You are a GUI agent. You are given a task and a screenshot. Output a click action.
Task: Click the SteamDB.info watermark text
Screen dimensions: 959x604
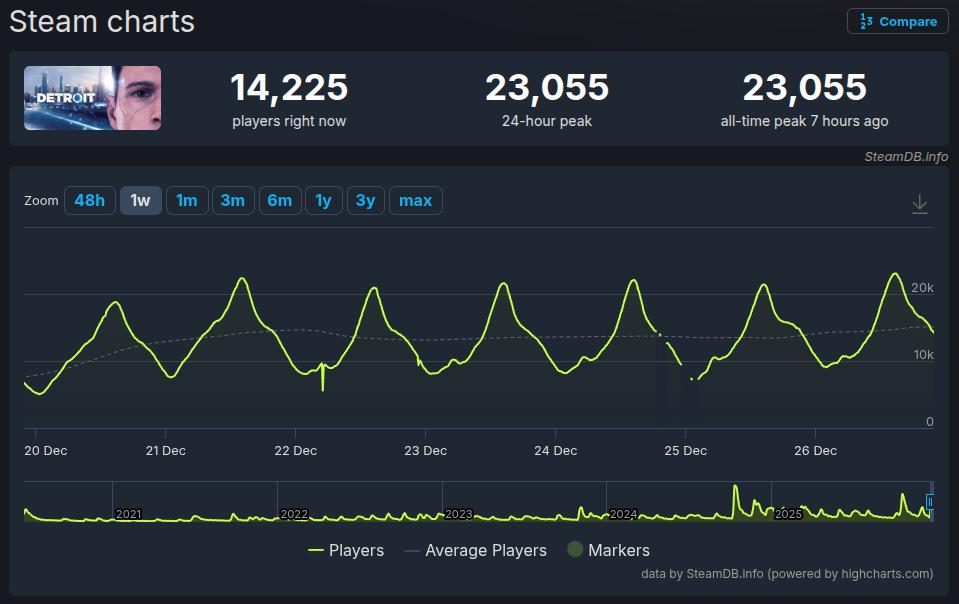point(906,157)
